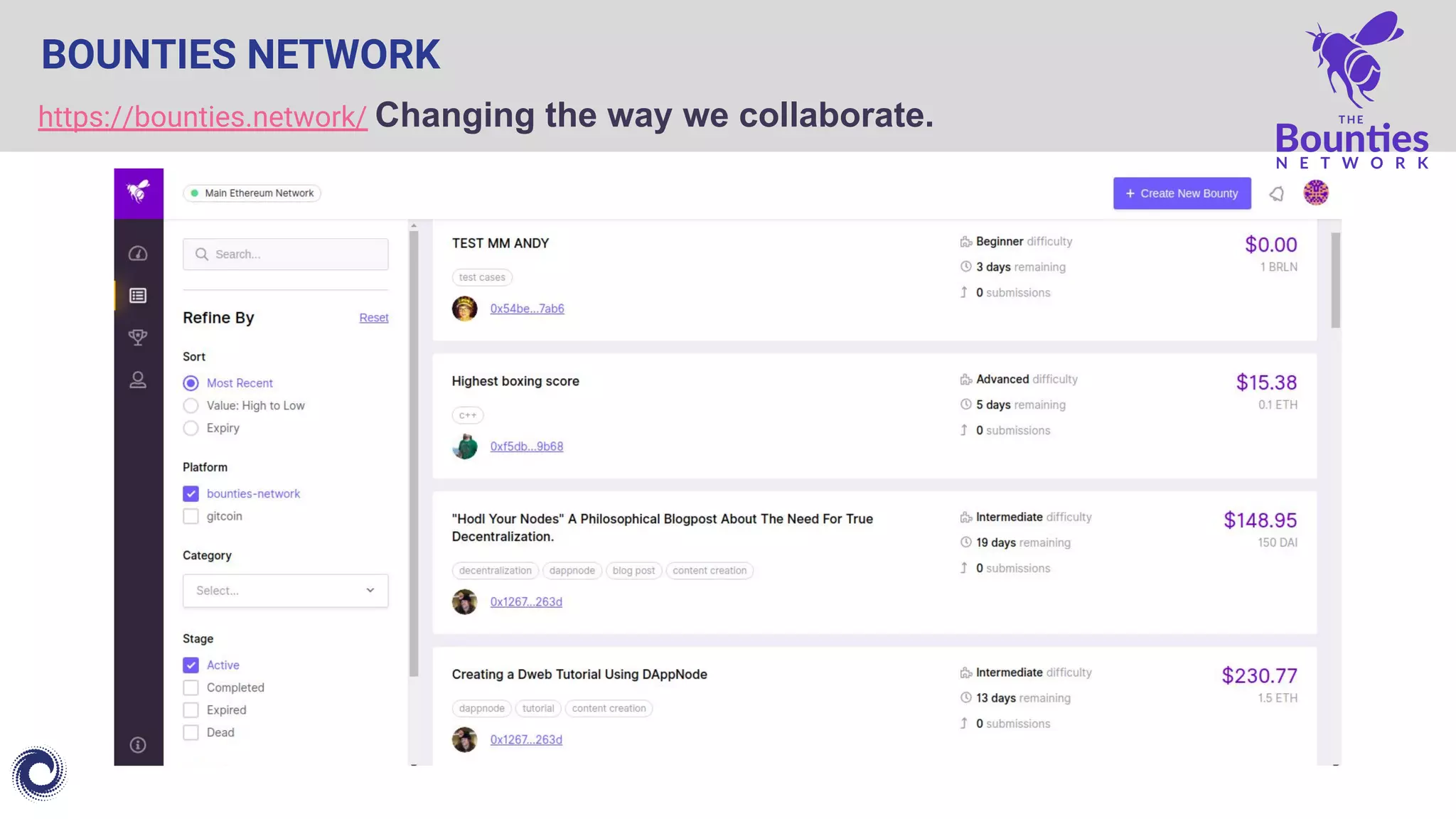Viewport: 1456px width, 819px height.
Task: Open the leaderboard trophy icon
Action: pyautogui.click(x=138, y=338)
